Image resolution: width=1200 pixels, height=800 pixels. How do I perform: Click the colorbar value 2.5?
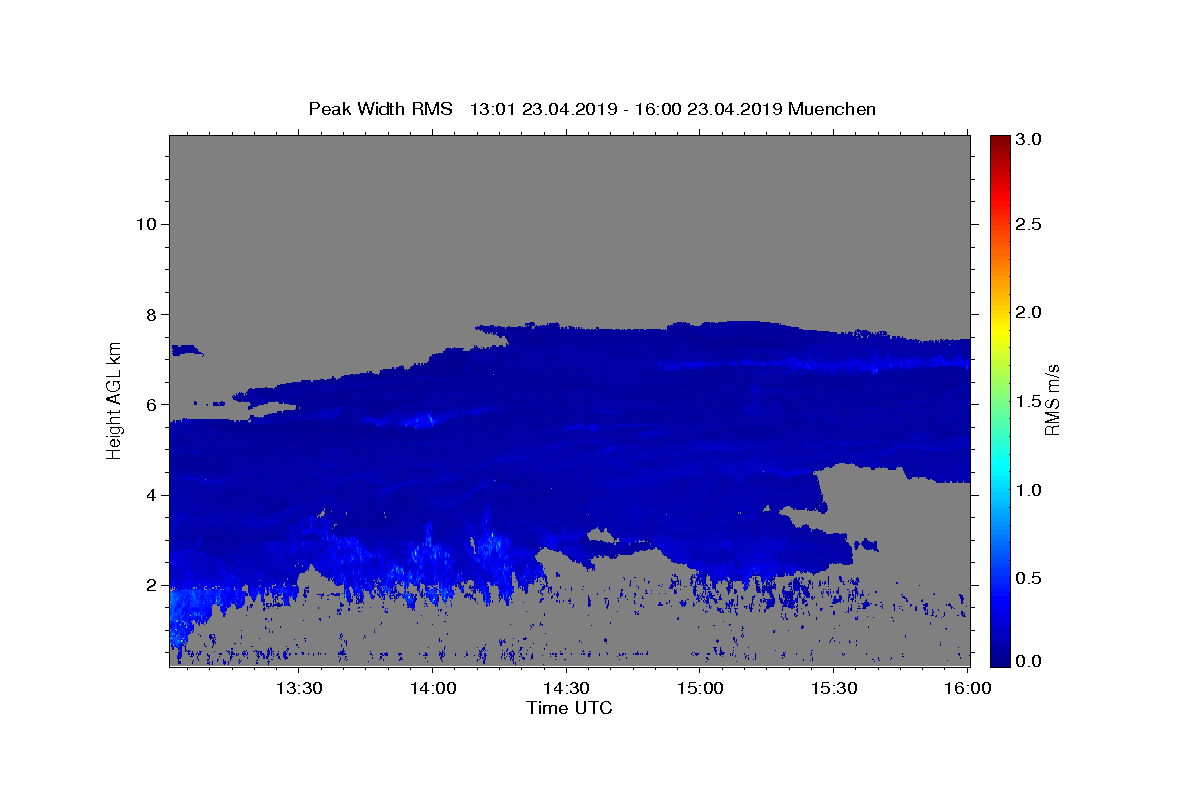click(1030, 224)
